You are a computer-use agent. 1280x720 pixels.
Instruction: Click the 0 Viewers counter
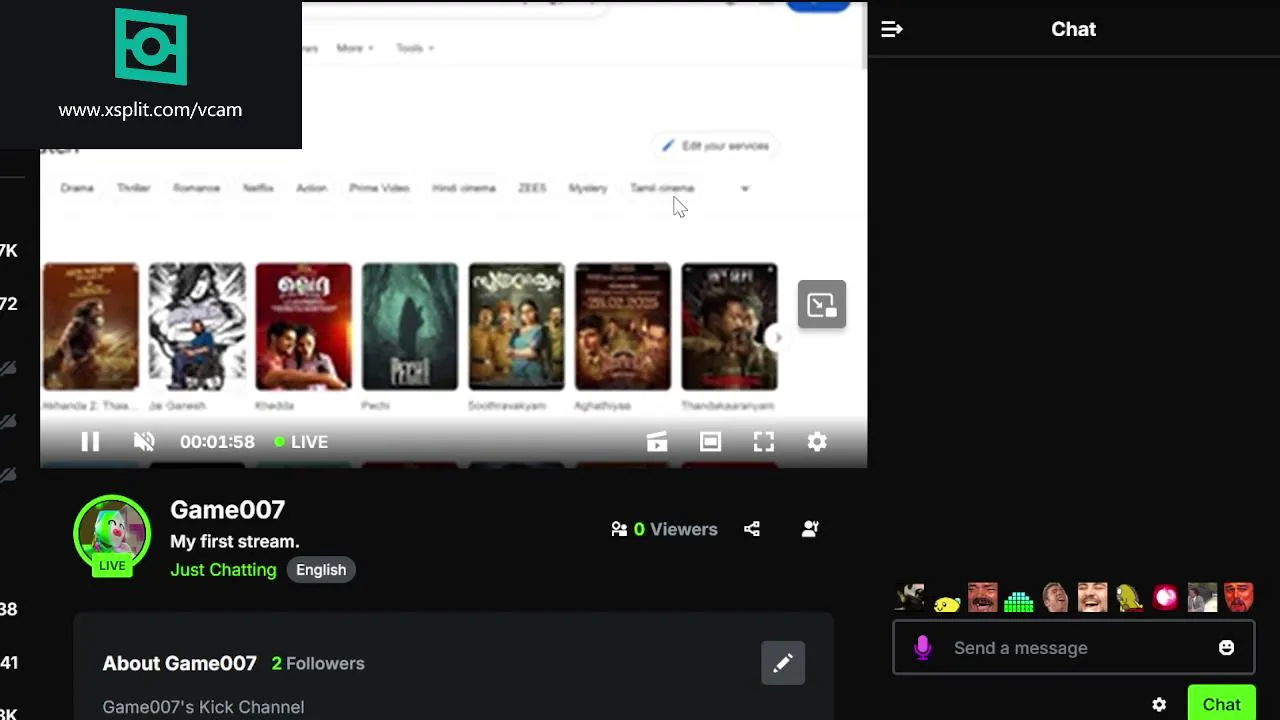[665, 529]
